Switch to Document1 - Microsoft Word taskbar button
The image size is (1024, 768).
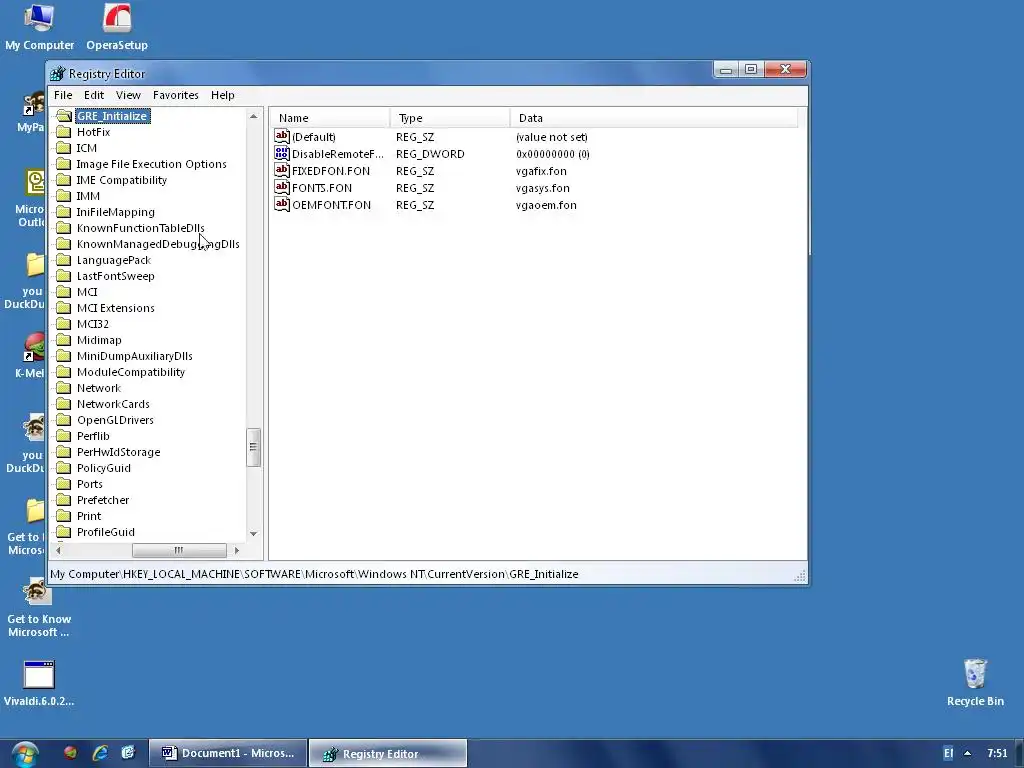pyautogui.click(x=227, y=753)
